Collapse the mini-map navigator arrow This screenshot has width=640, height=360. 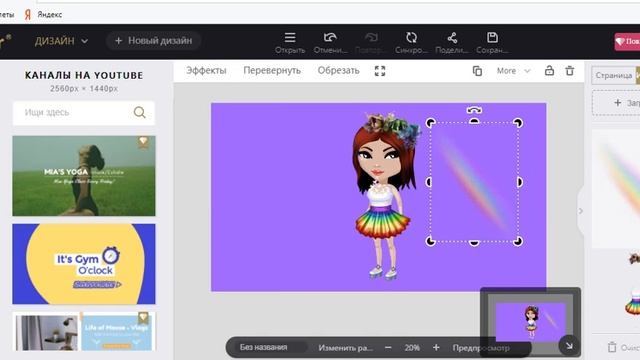tap(569, 346)
